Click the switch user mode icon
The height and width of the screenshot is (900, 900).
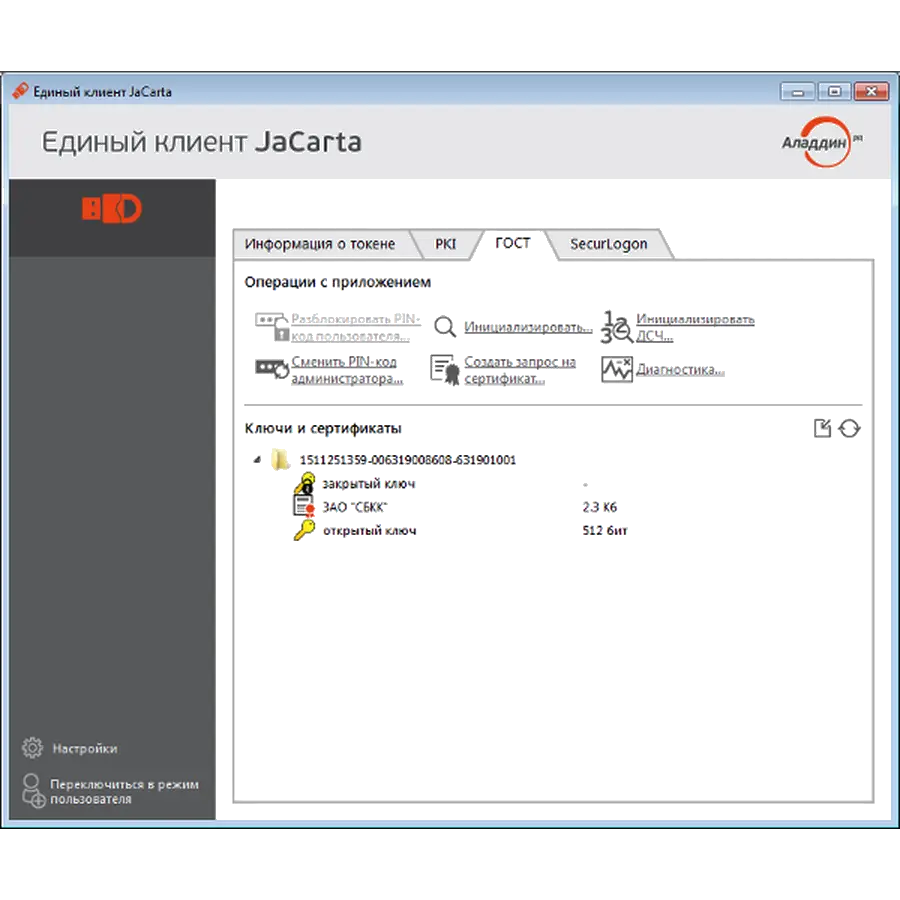(33, 791)
